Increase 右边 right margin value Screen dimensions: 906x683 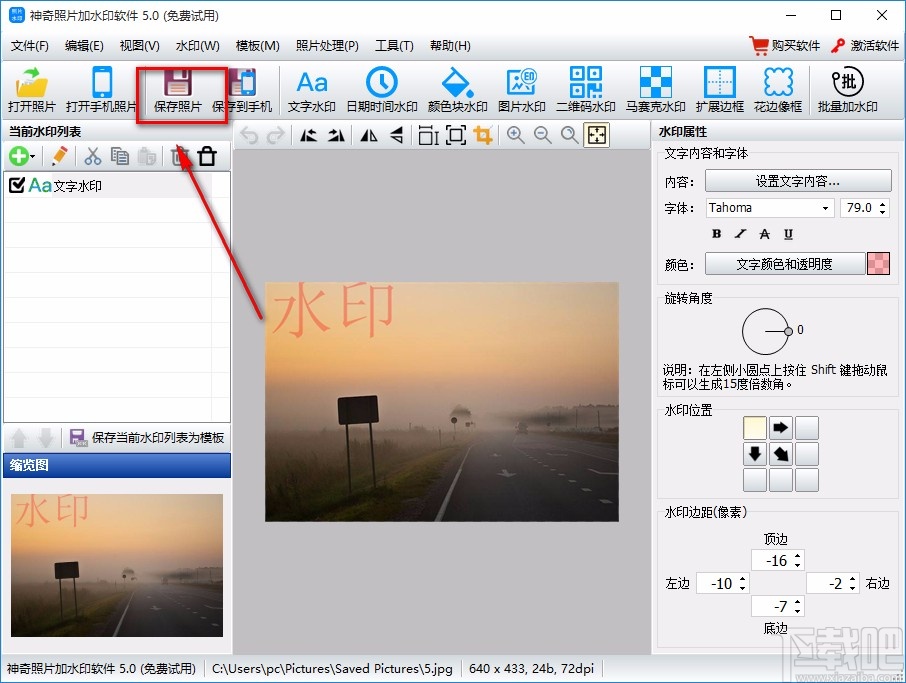(852, 579)
